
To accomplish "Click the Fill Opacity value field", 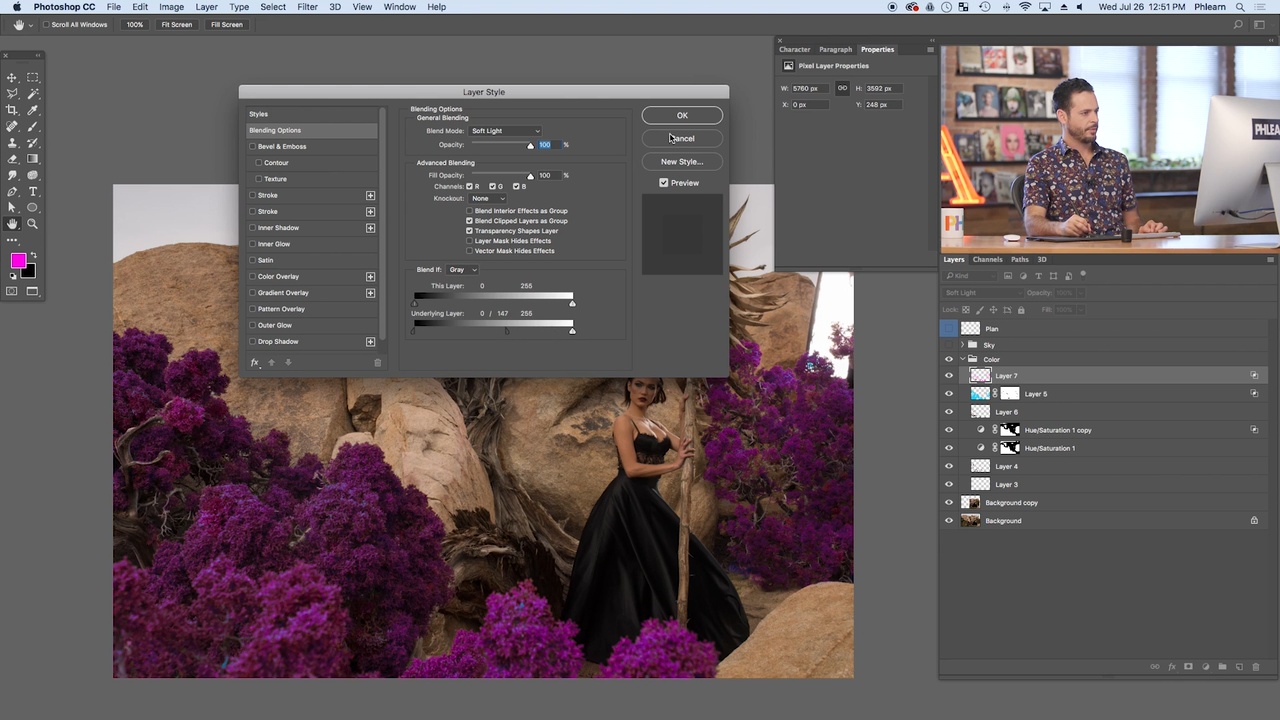I will 548,175.
